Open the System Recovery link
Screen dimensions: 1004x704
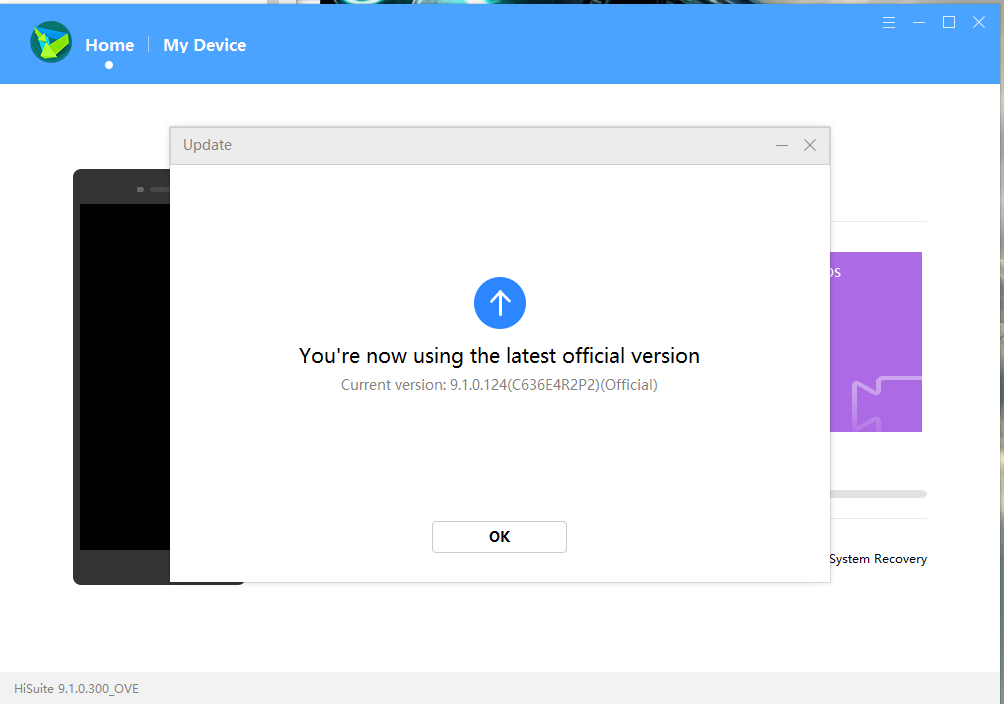[878, 559]
